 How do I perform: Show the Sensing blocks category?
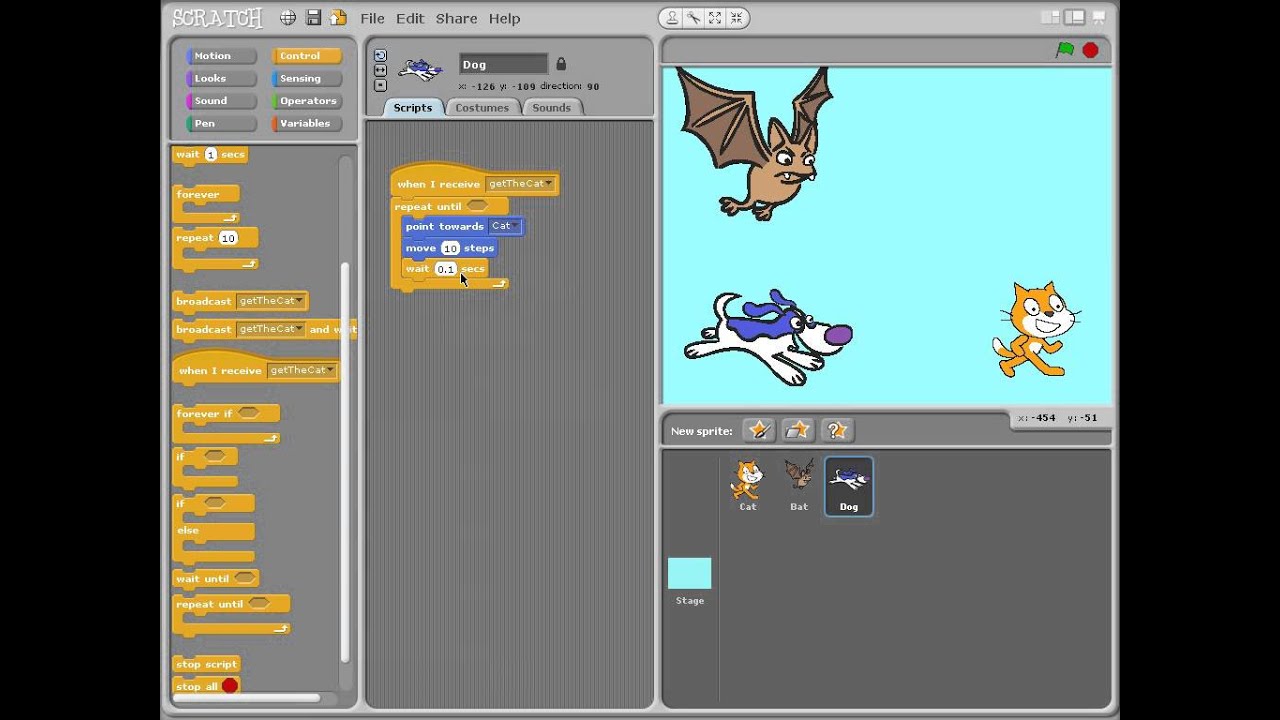click(307, 78)
